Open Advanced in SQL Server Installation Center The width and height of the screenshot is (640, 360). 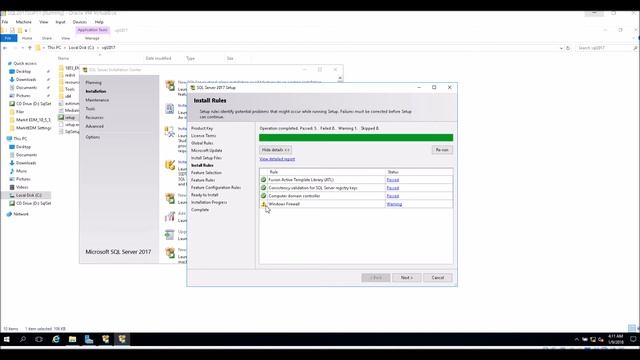click(94, 126)
